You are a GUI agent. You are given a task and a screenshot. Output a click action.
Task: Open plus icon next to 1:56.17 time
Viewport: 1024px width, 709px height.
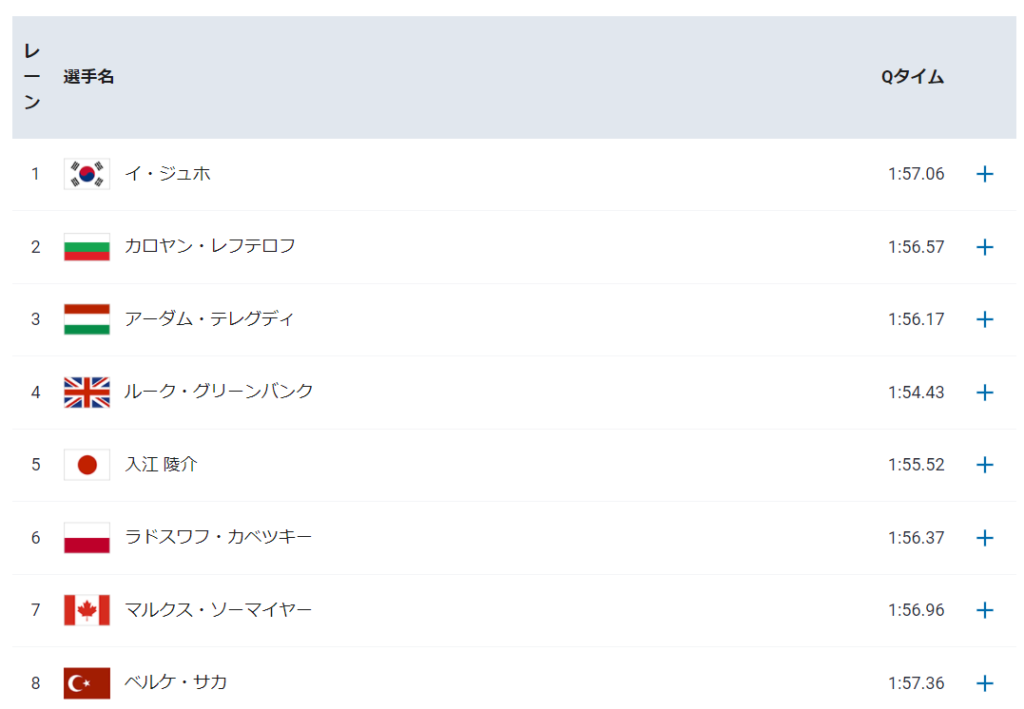tap(984, 319)
